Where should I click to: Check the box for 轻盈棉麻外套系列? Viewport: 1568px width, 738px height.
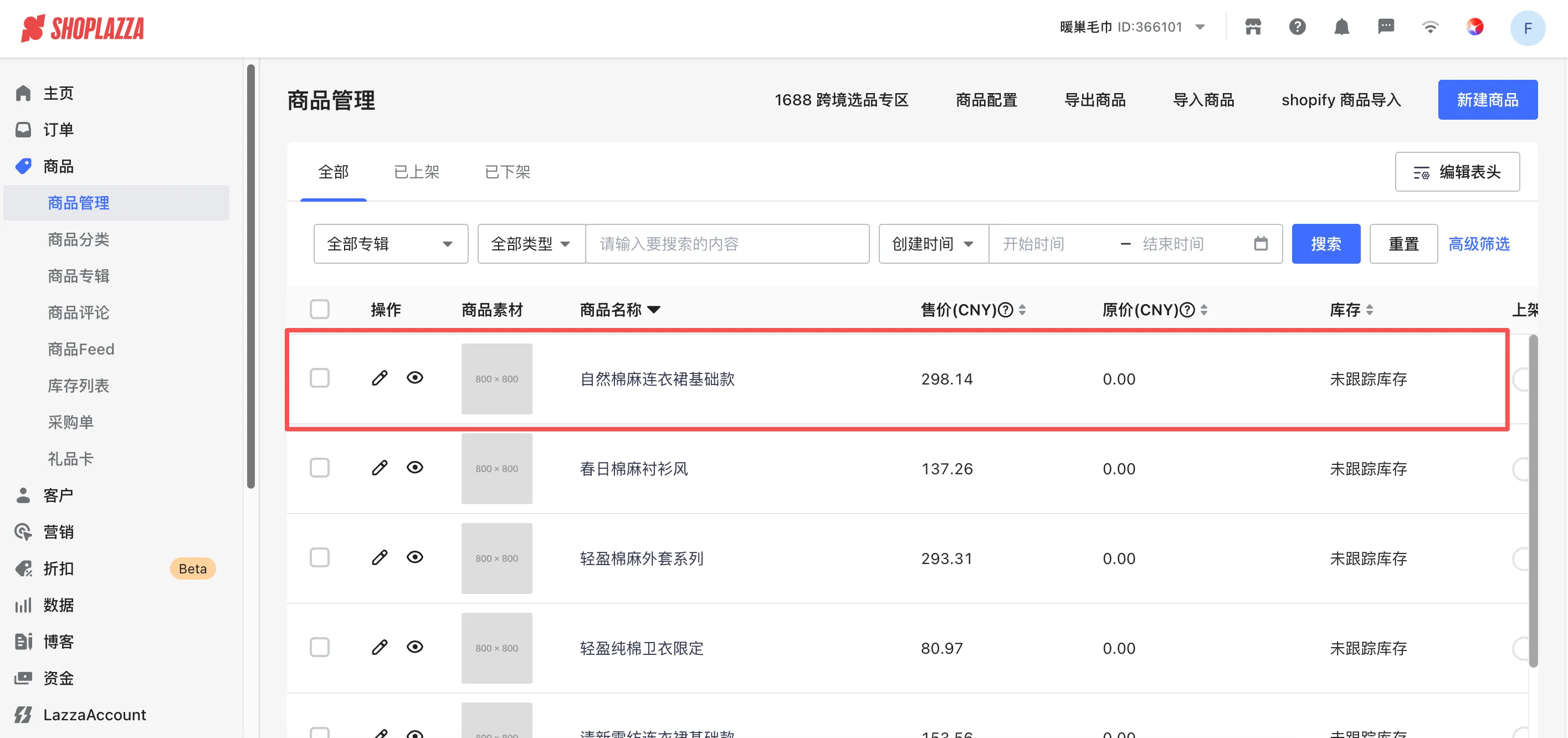click(x=320, y=557)
